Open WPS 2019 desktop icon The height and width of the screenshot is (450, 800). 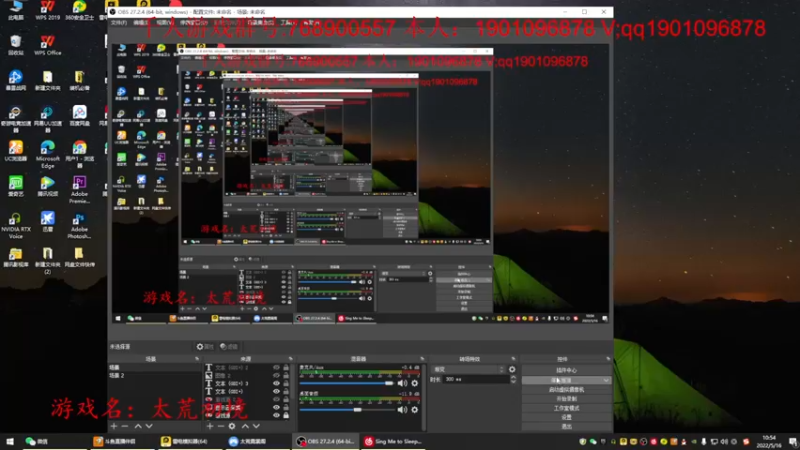47,10
